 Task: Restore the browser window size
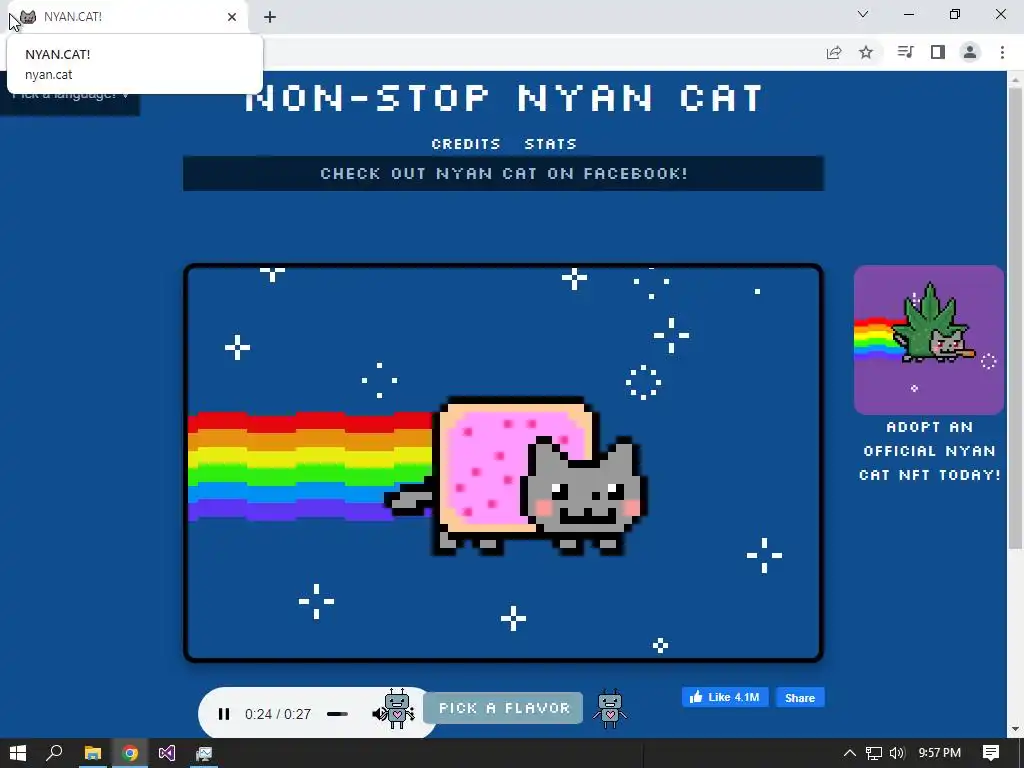tap(955, 14)
